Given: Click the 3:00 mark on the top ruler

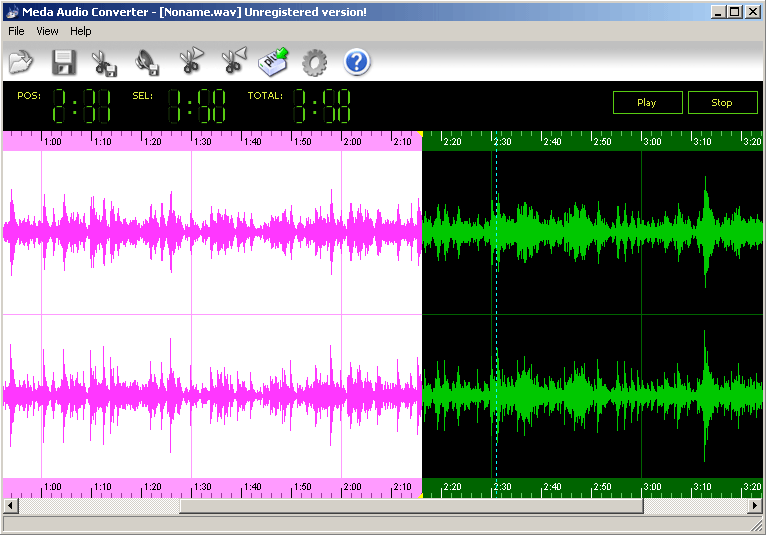Looking at the screenshot, I should pos(652,142).
